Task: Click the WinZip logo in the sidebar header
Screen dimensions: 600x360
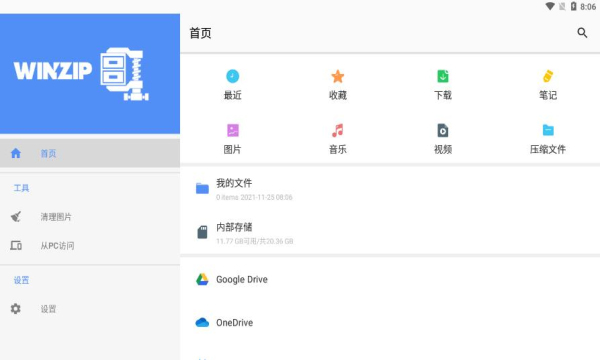Action: point(81,74)
